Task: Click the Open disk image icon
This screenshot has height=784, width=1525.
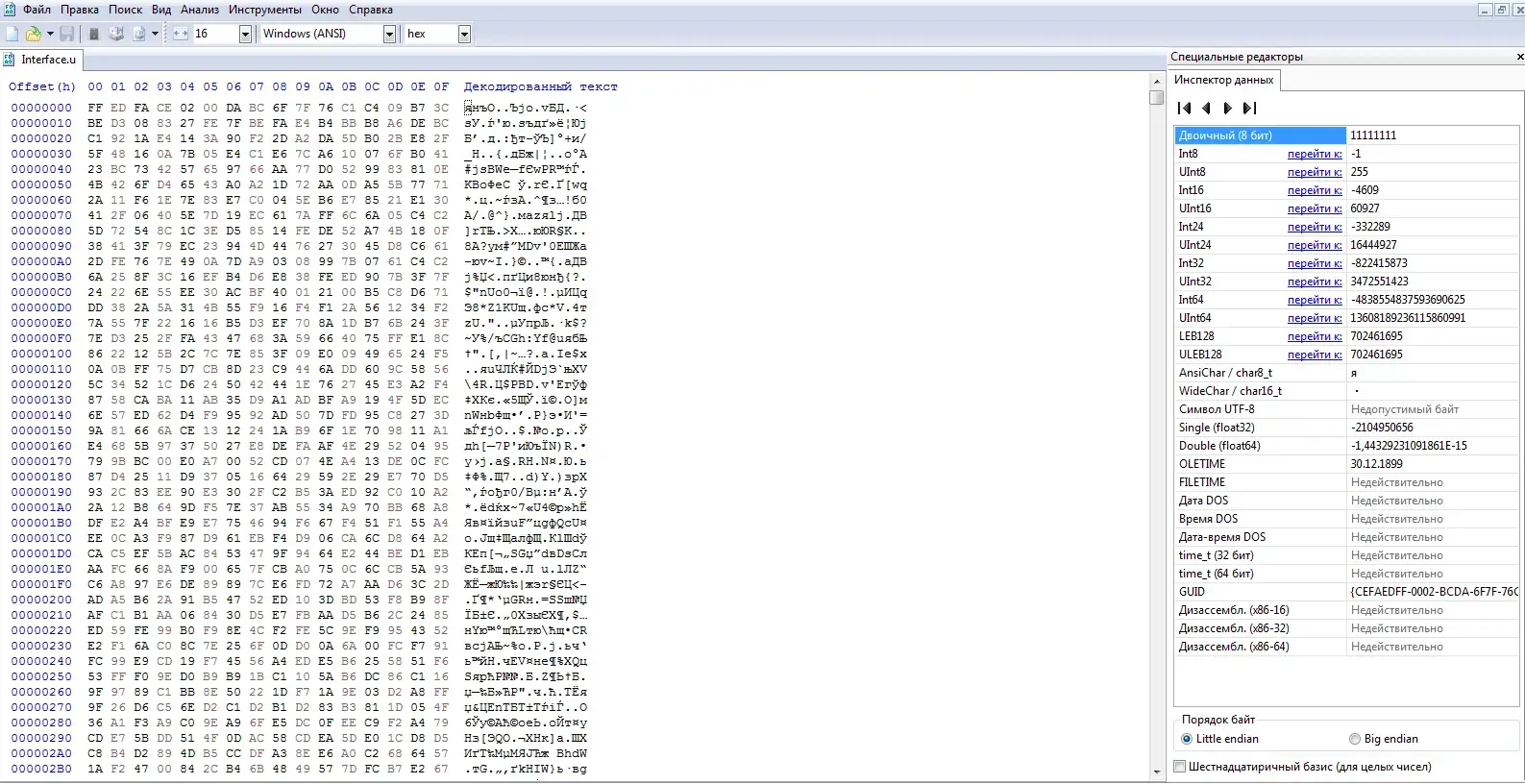Action: 139,34
